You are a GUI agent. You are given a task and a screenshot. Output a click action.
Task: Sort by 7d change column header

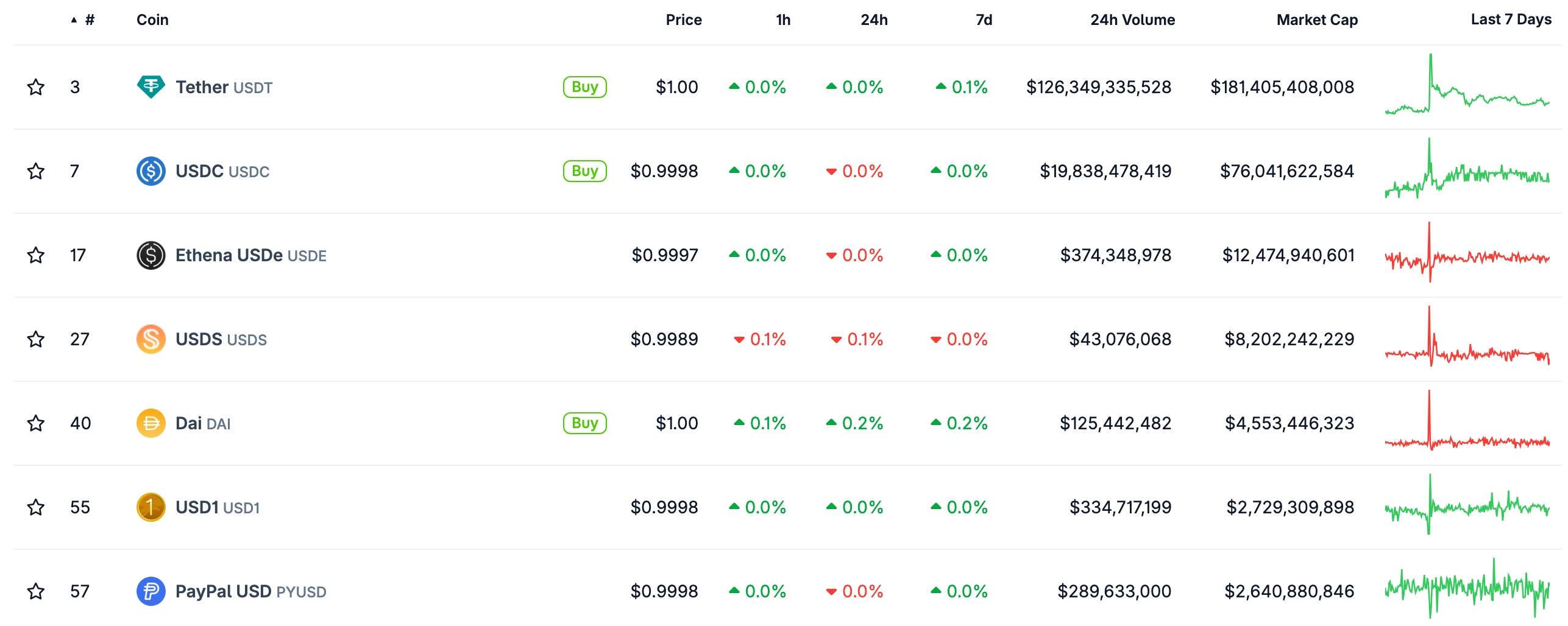[984, 20]
